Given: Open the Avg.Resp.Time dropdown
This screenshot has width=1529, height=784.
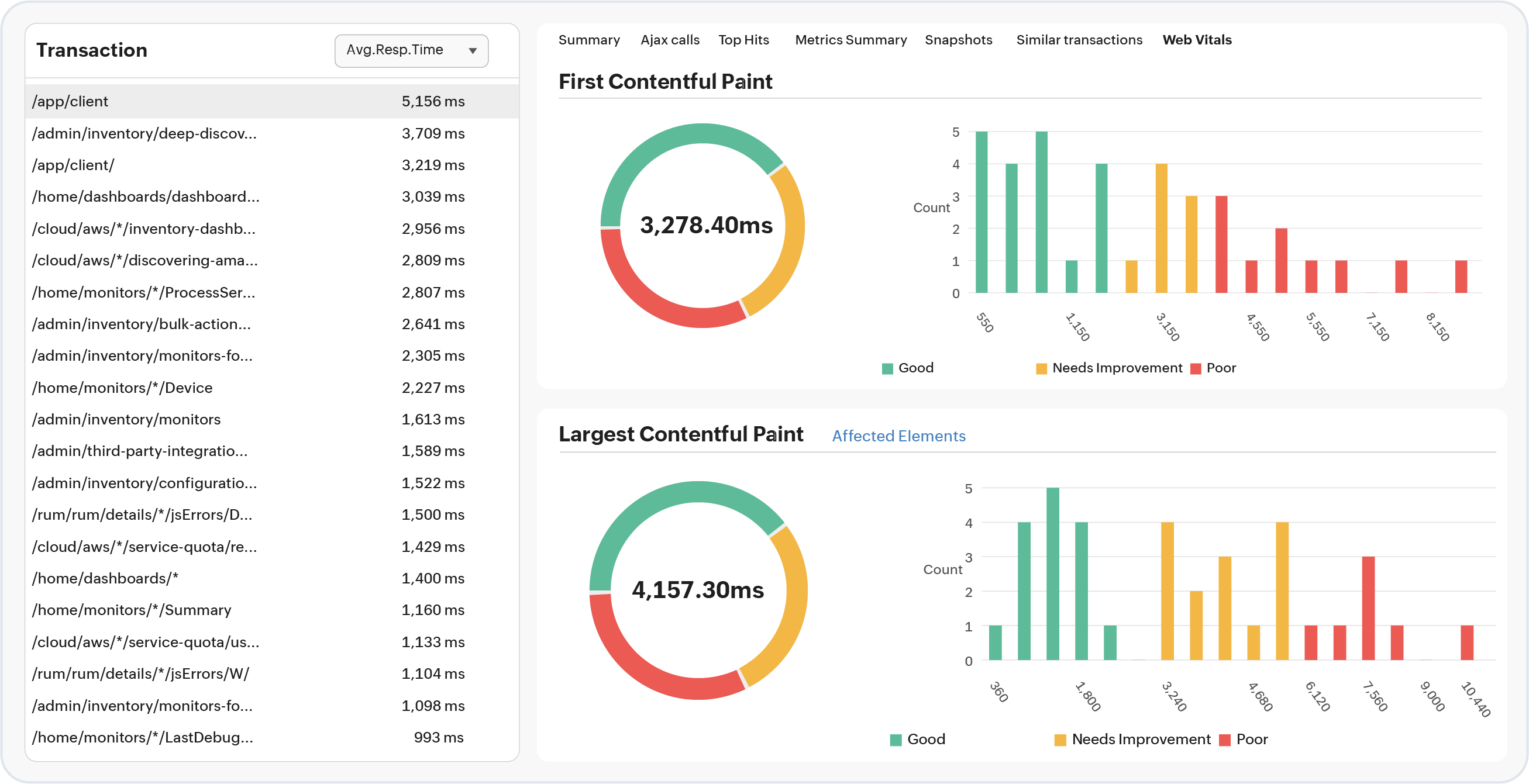Looking at the screenshot, I should tap(411, 50).
